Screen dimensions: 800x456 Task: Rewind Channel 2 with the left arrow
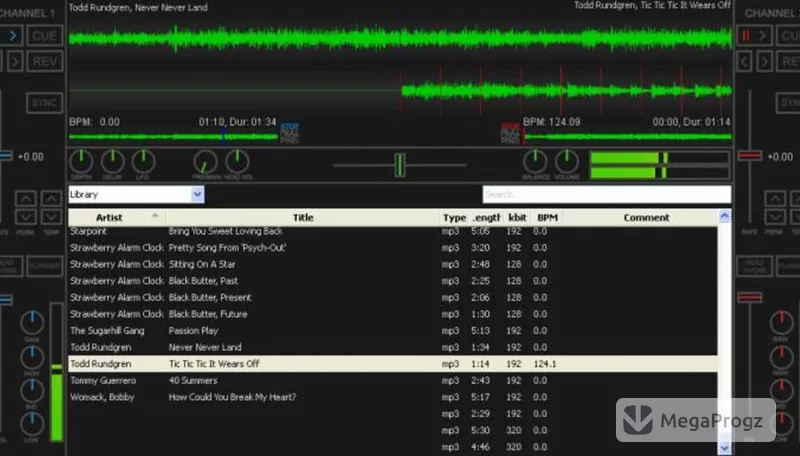(745, 62)
